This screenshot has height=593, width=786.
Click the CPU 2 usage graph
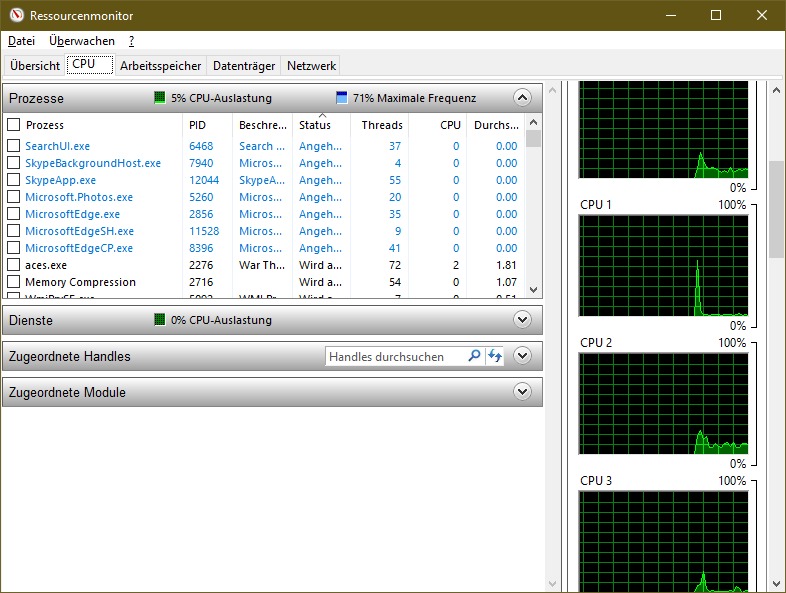[663, 404]
